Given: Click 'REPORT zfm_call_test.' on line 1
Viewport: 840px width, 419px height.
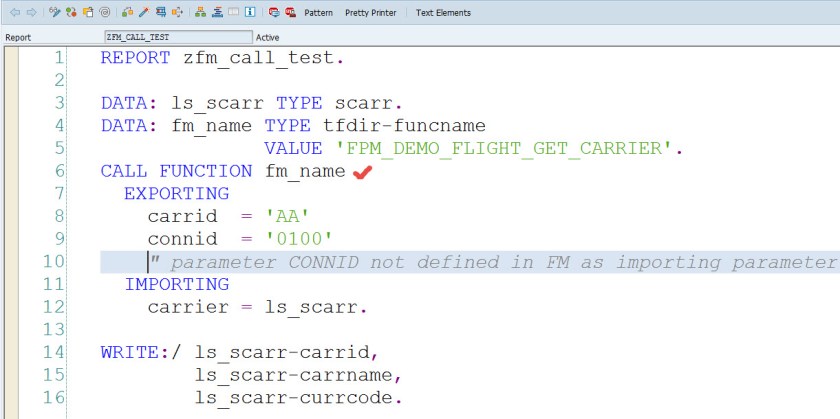Looking at the screenshot, I should 222,57.
